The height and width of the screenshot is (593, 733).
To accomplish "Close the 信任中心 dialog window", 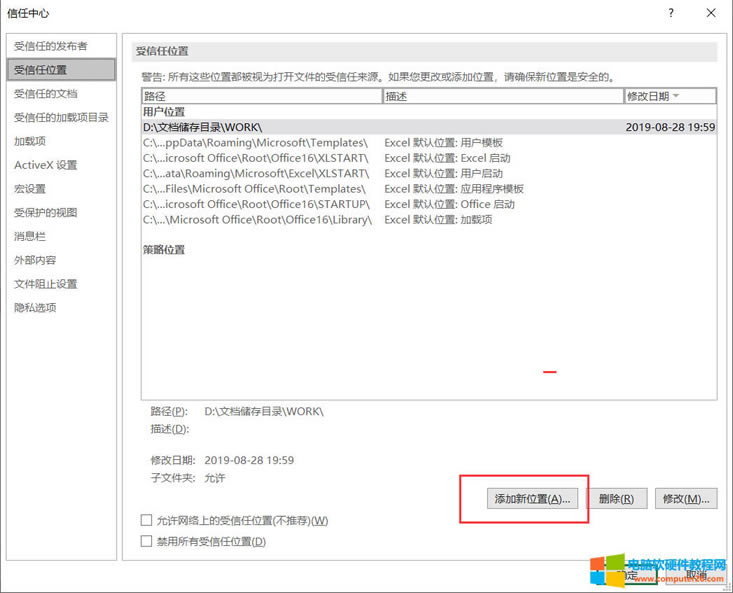I will tap(710, 13).
